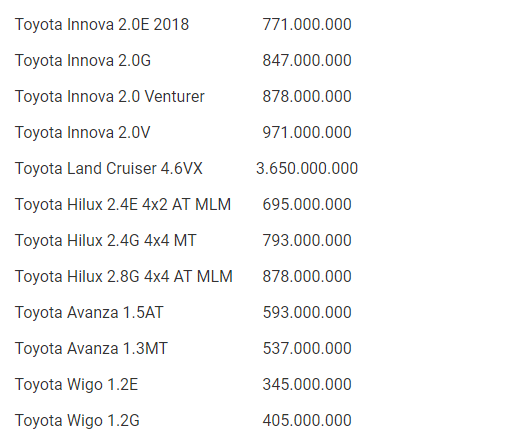Screen dimensions: 513x448
Task: Select the price 771.000.000
Action: point(307,25)
